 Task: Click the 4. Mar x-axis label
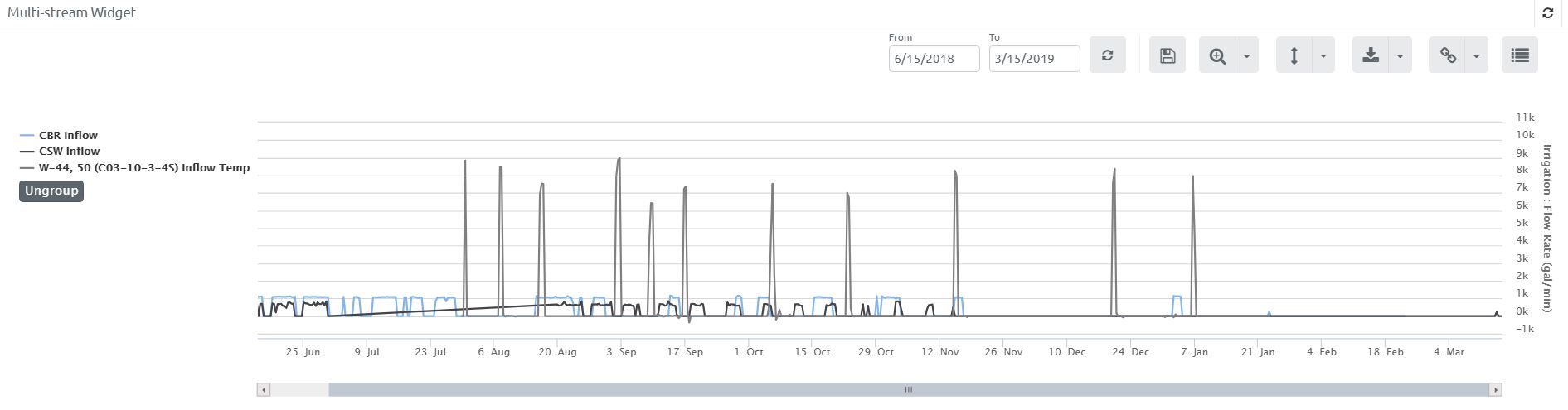[x=1449, y=352]
